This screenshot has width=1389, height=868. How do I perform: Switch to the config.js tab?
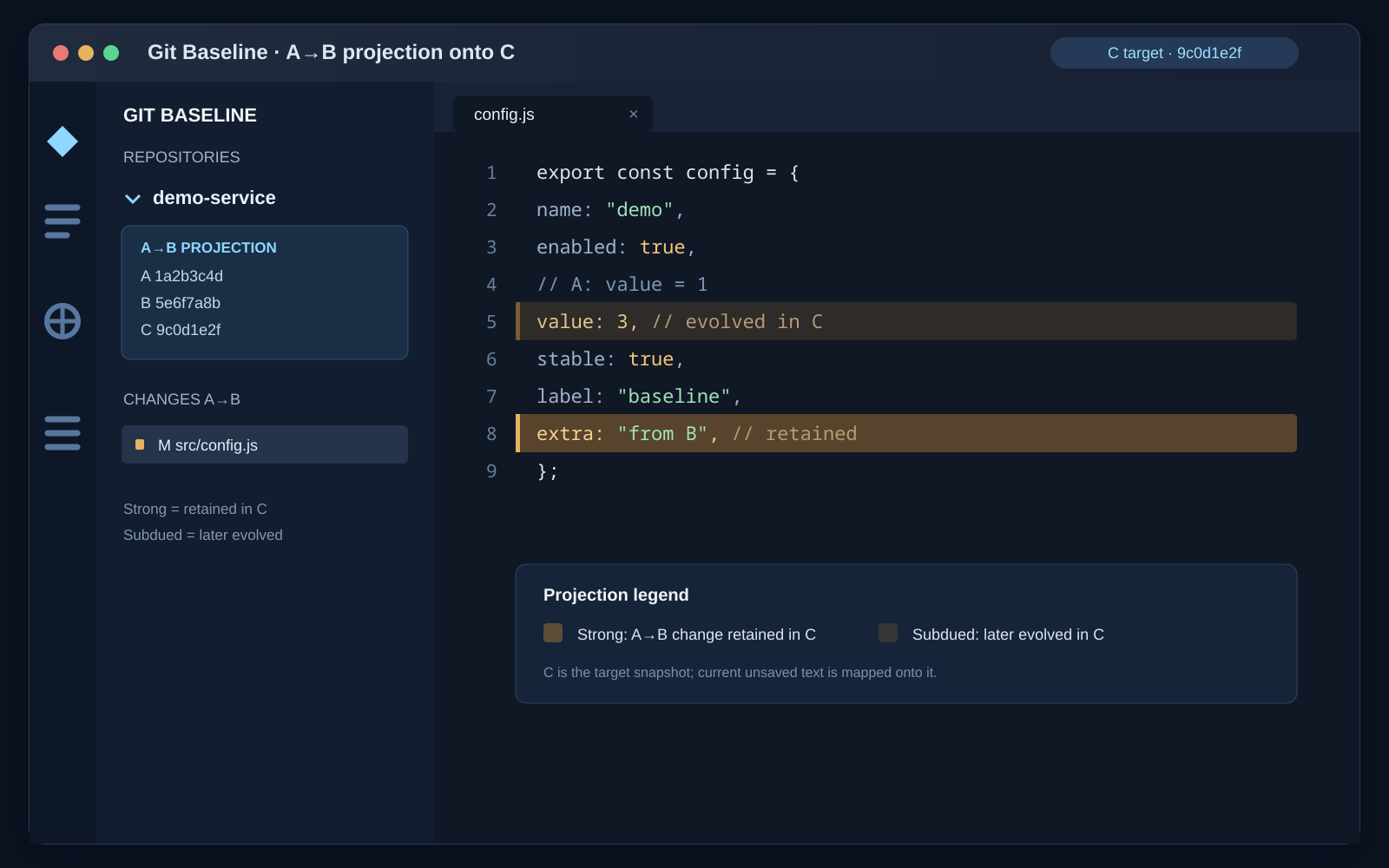tap(553, 114)
